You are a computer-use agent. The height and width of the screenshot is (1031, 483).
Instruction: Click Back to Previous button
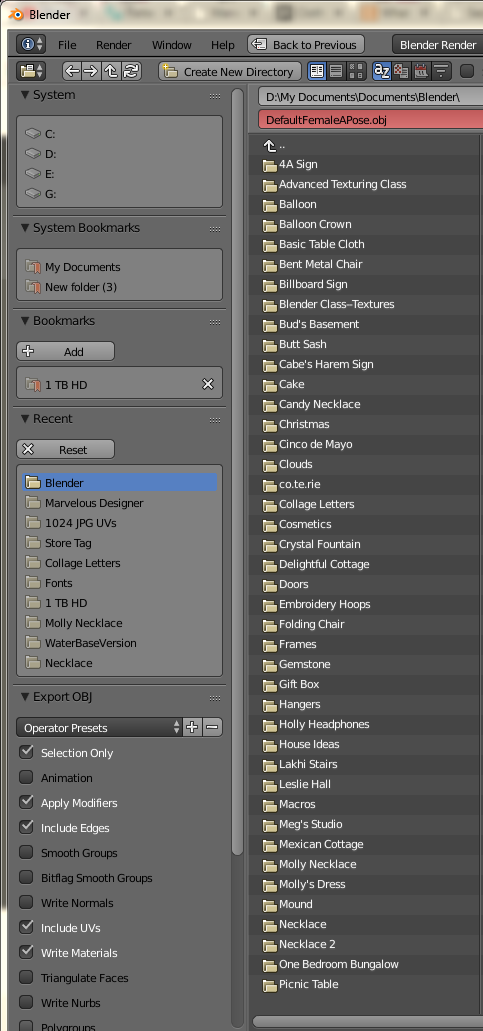[x=306, y=45]
